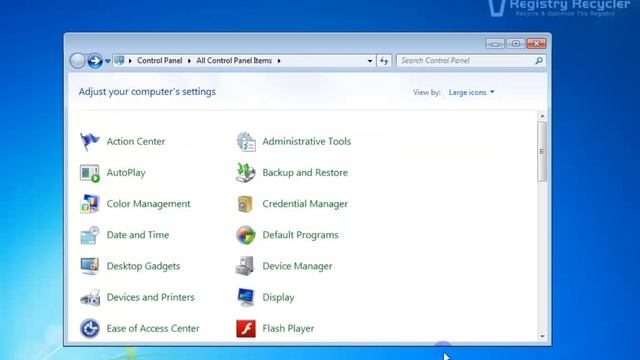Open the Flash Player text link
Viewport: 640px width, 360px height.
(x=288, y=329)
